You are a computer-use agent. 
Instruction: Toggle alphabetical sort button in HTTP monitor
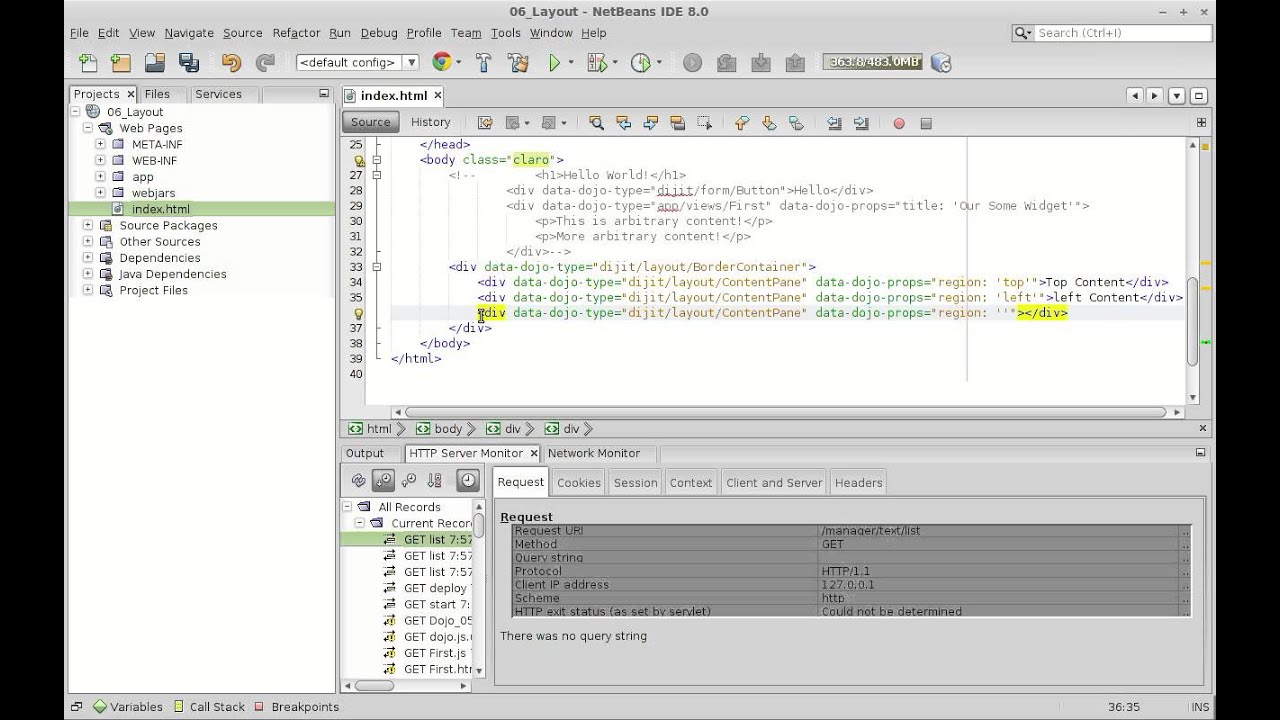[434, 481]
